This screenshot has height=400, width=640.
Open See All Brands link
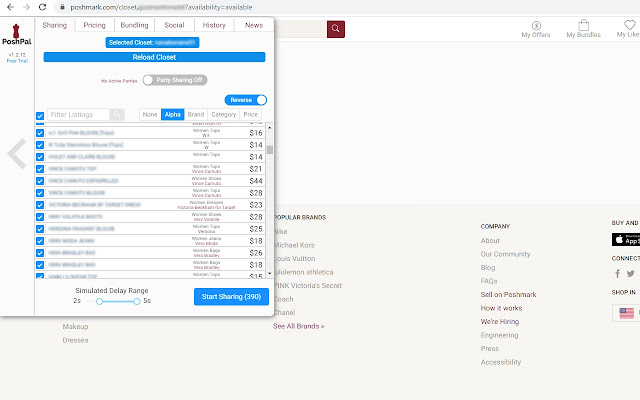point(298,326)
